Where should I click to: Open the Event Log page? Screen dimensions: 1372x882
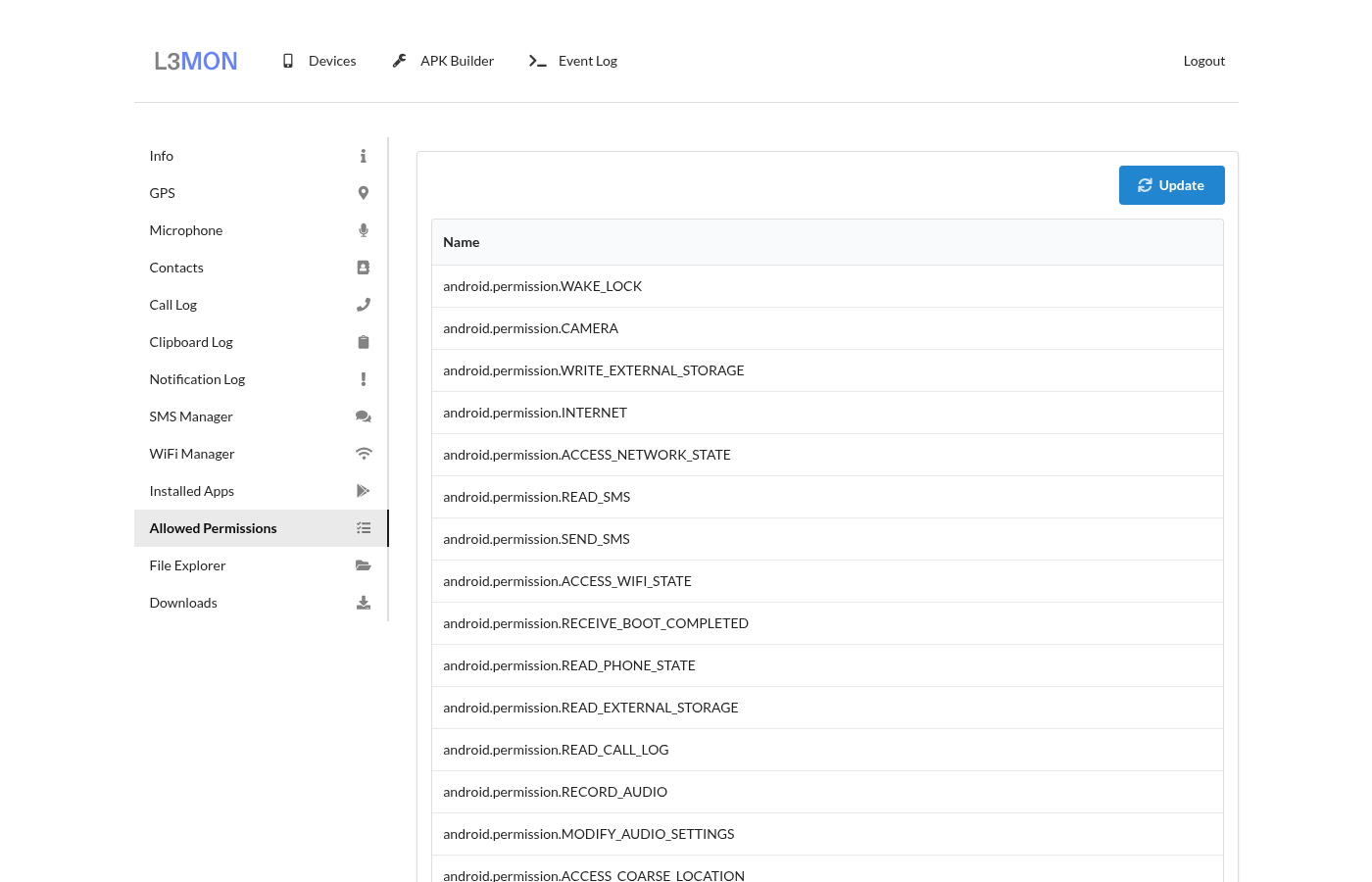pos(573,61)
